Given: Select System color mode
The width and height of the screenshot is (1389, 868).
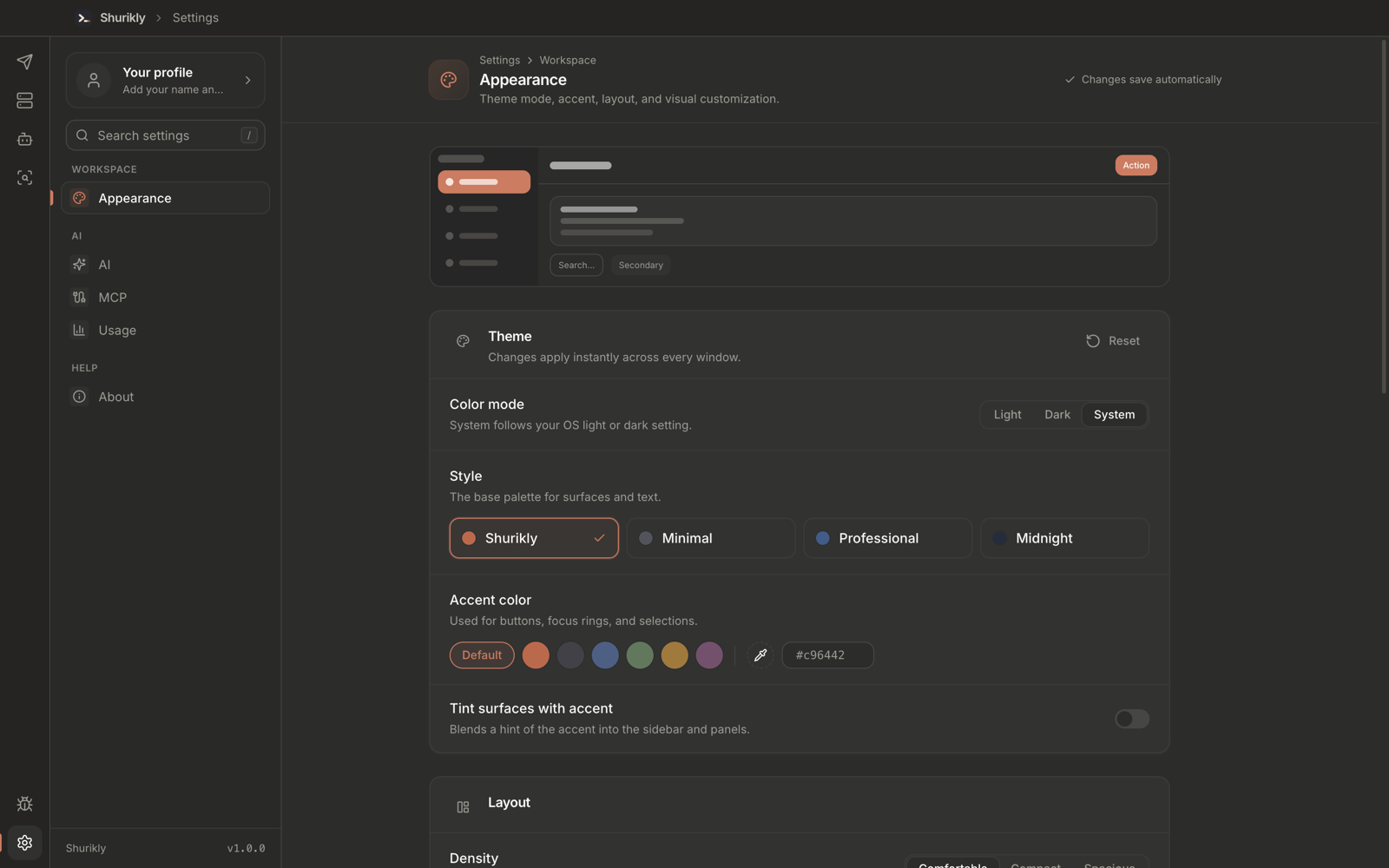Looking at the screenshot, I should pyautogui.click(x=1114, y=415).
